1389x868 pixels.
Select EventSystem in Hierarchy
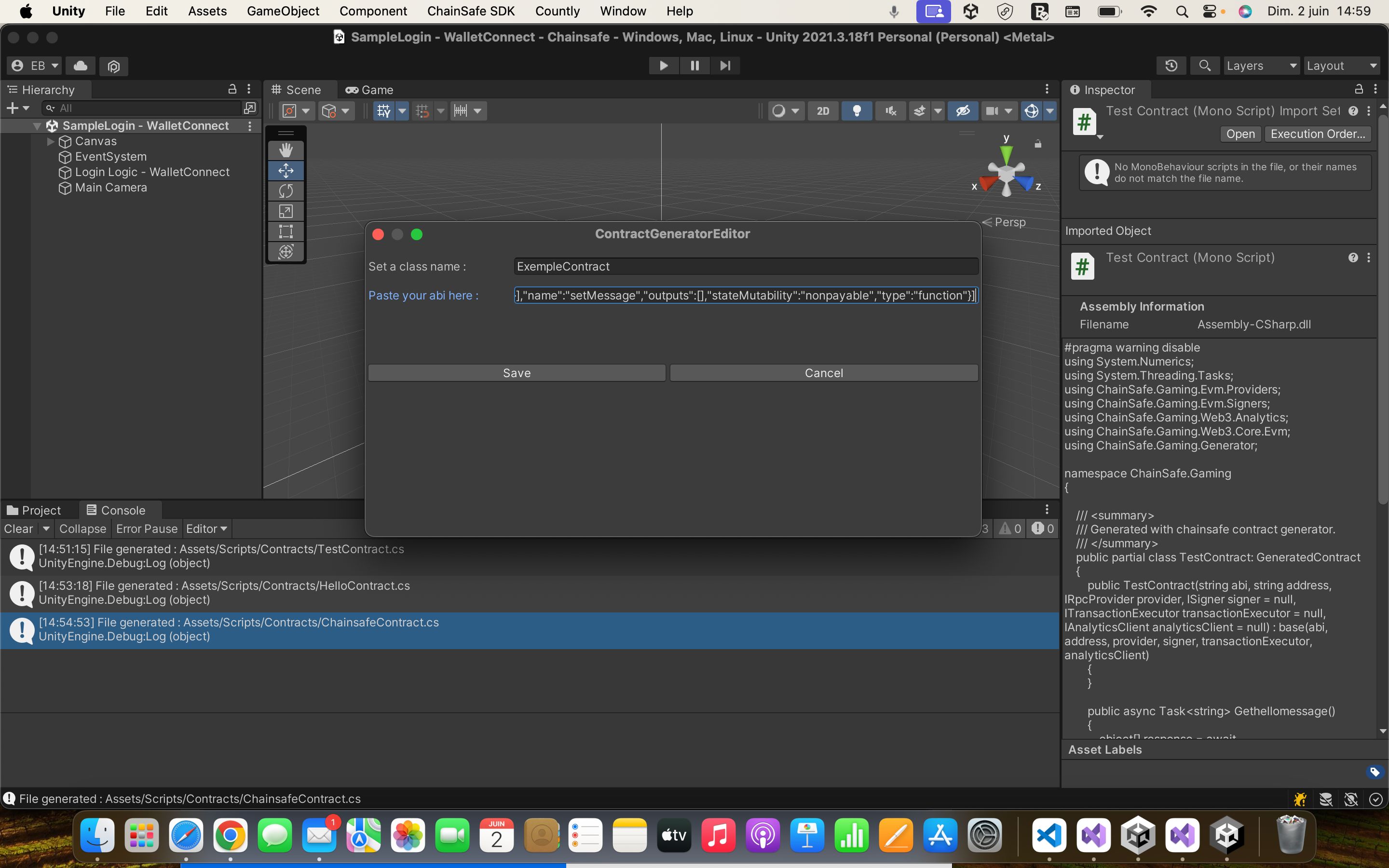tap(111, 157)
